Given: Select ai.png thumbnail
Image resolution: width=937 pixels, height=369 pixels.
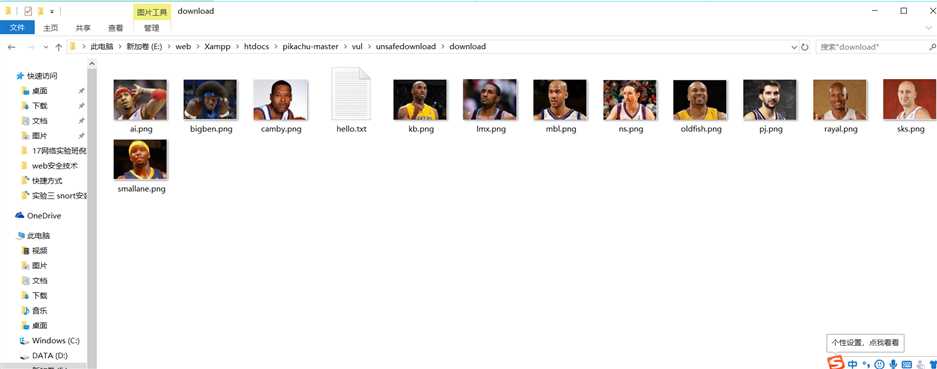Looking at the screenshot, I should click(140, 100).
